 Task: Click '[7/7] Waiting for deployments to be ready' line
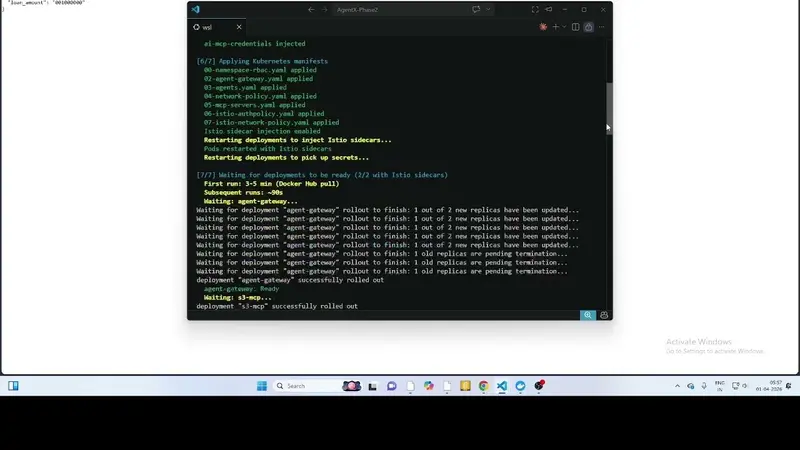[x=322, y=175]
